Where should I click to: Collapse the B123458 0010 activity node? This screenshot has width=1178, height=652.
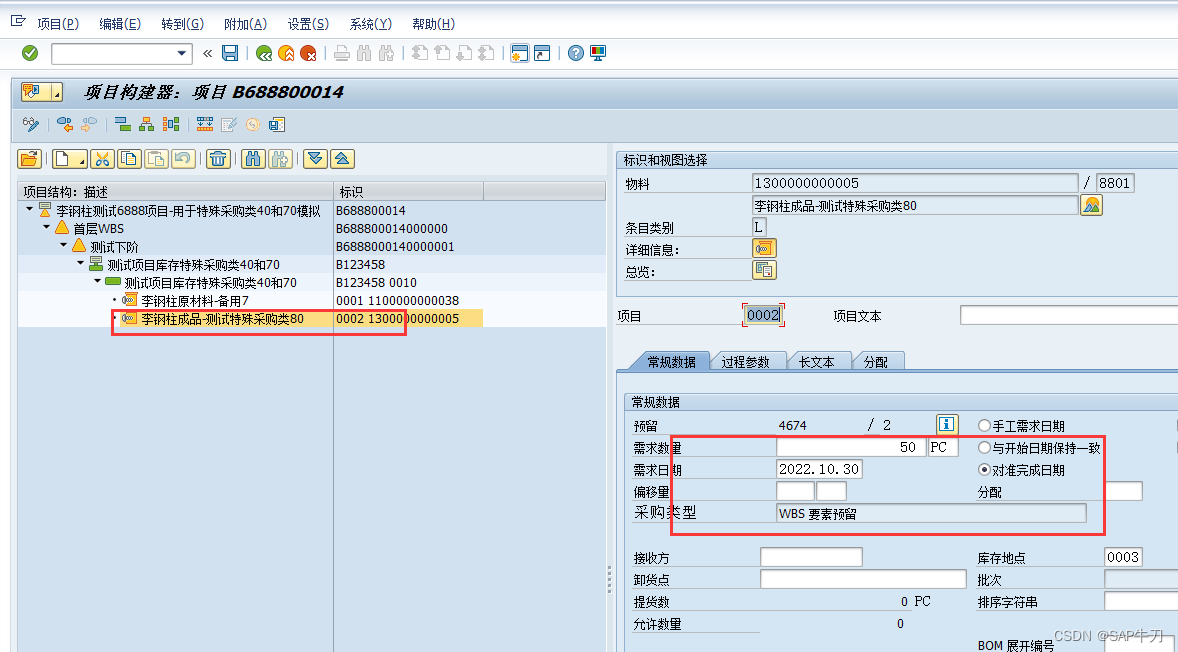pyautogui.click(x=98, y=281)
